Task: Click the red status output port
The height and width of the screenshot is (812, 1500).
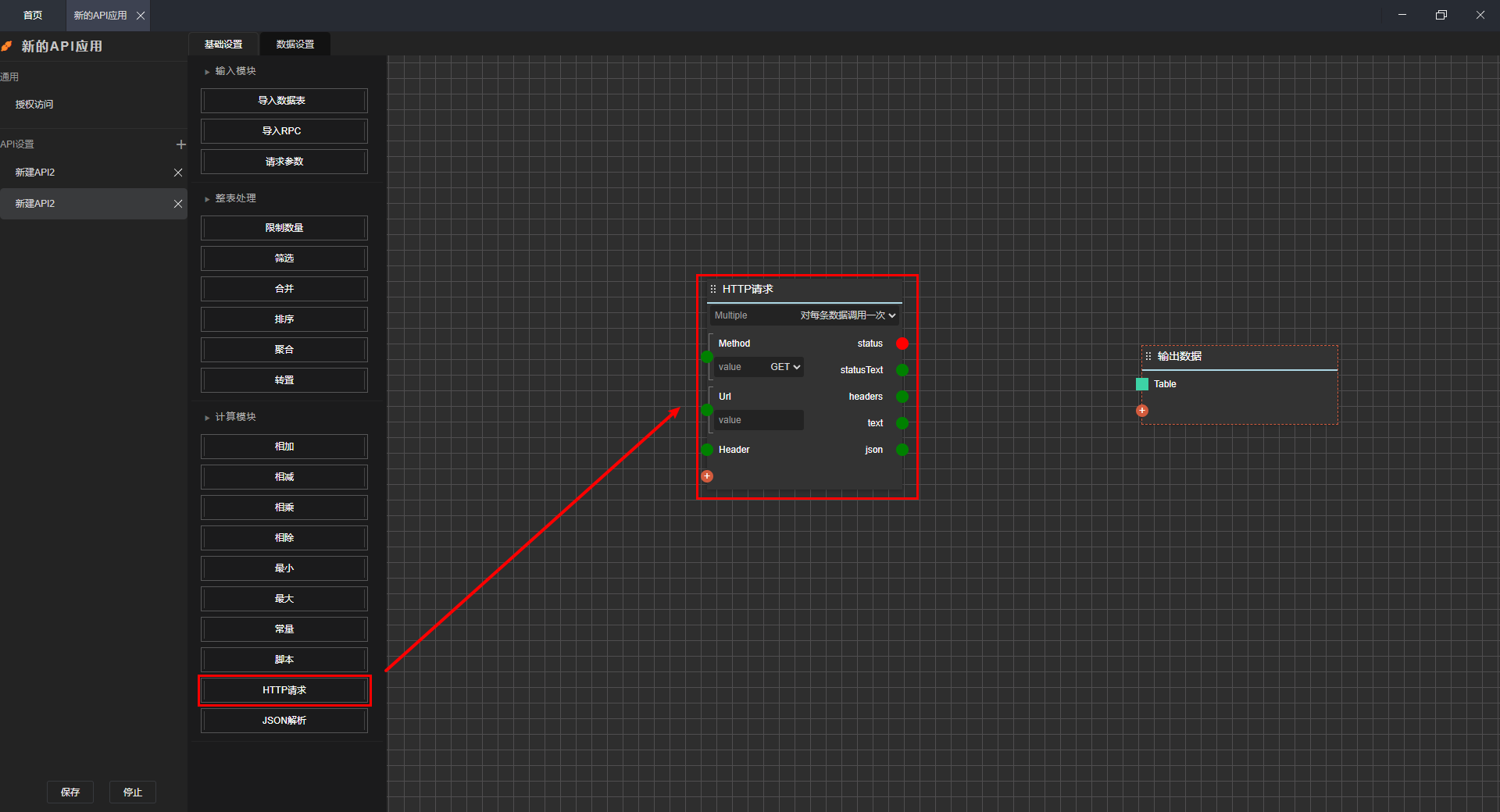Action: (902, 344)
